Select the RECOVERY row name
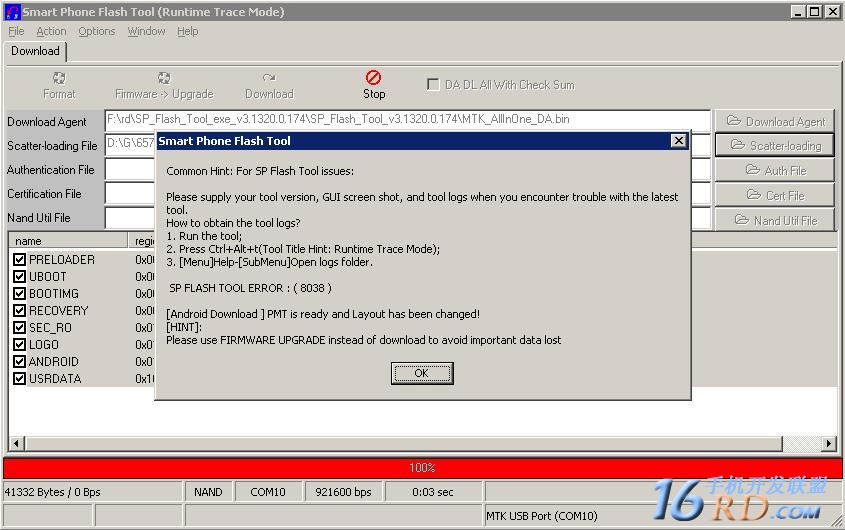Image resolution: width=845 pixels, height=530 pixels. tap(58, 311)
